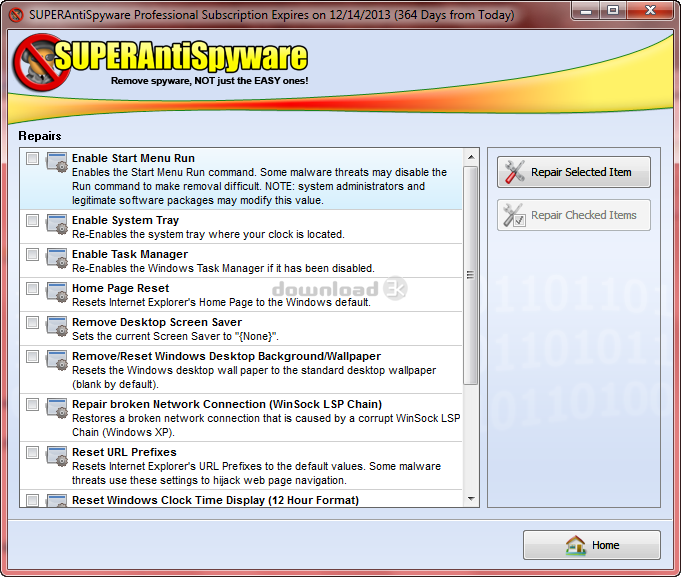Click the icon beside Repair broken Network Connection

57,408
